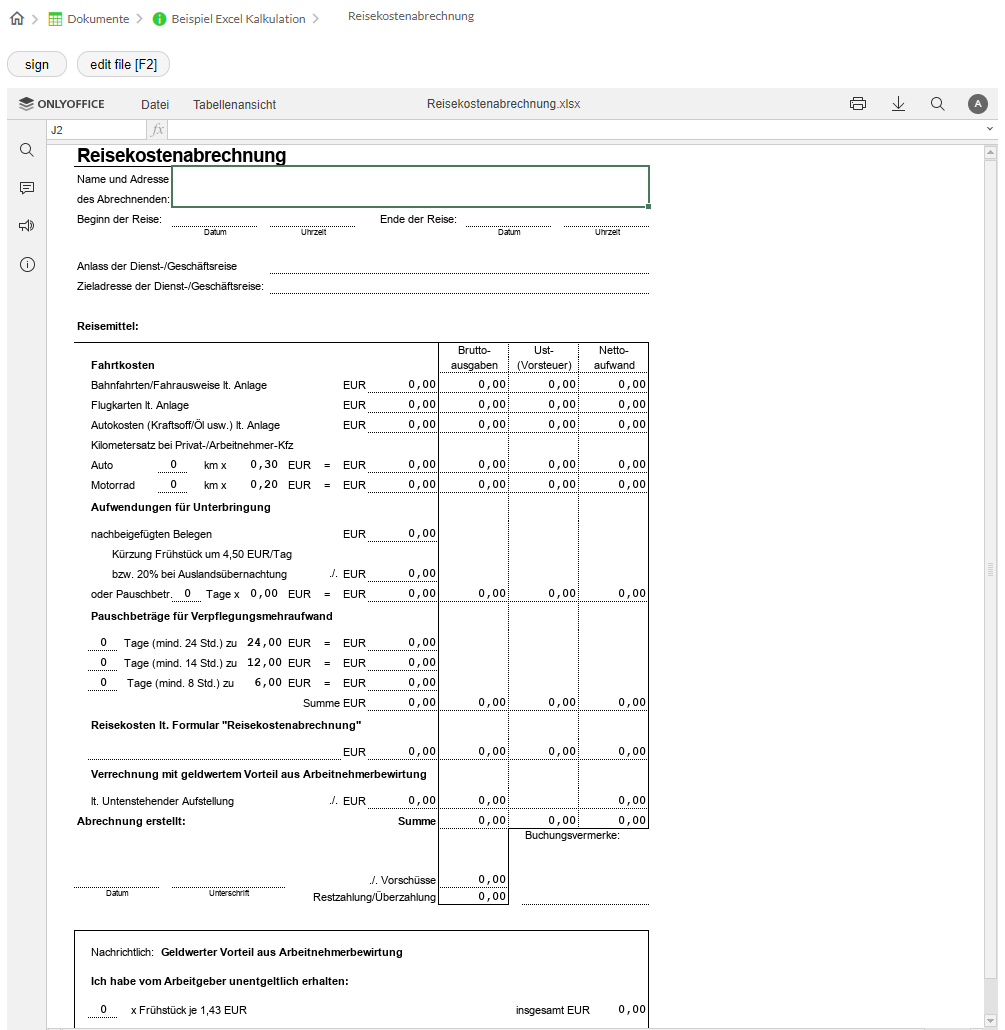Select the 'Anlass der Dienst-/Geschäftsreise' cell
The height and width of the screenshot is (1030, 1005).
coord(157,266)
